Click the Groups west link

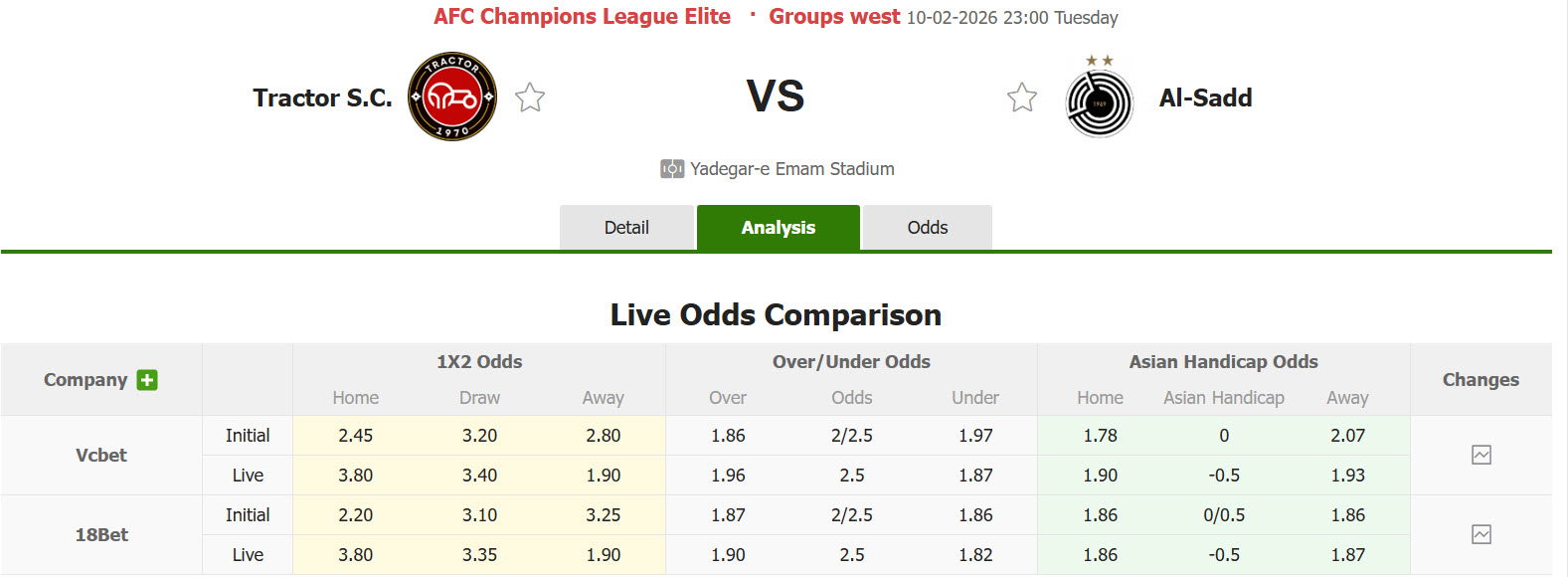point(834,17)
